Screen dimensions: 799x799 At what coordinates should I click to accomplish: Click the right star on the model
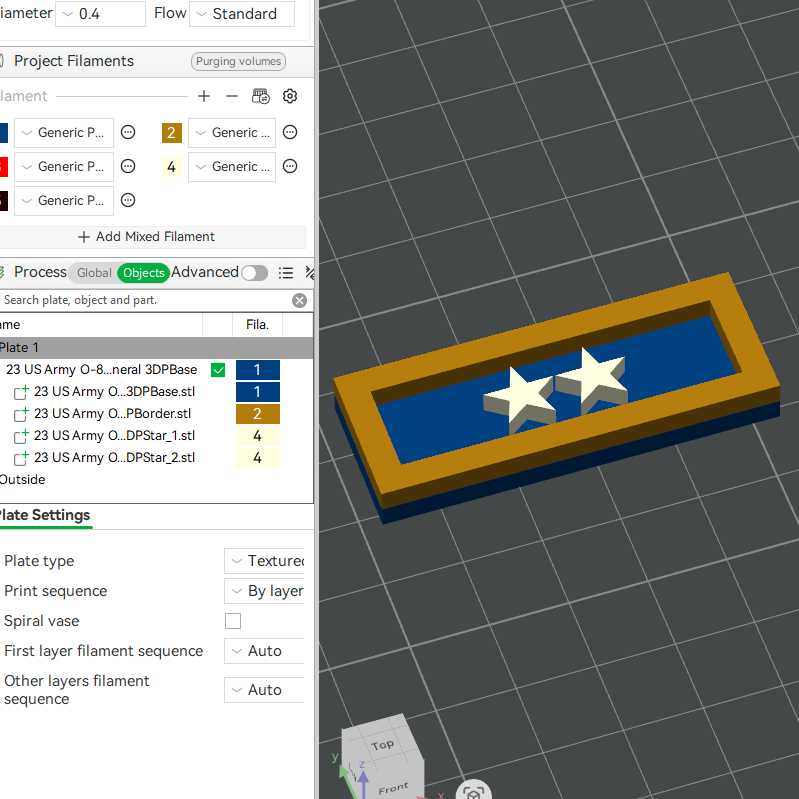coord(594,378)
